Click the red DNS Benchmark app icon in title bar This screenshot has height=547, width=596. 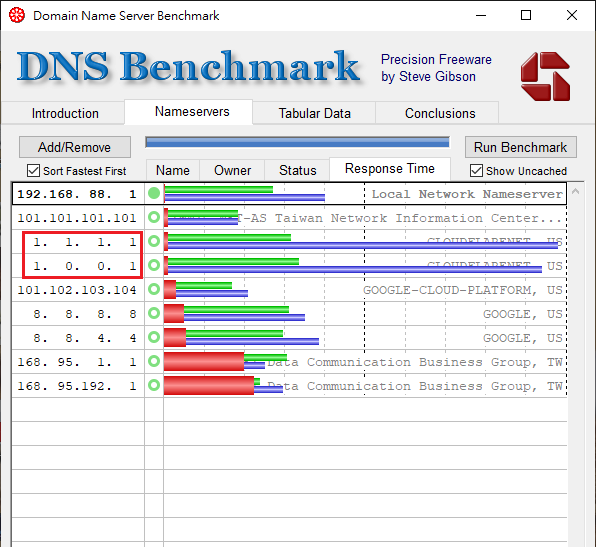pos(17,15)
